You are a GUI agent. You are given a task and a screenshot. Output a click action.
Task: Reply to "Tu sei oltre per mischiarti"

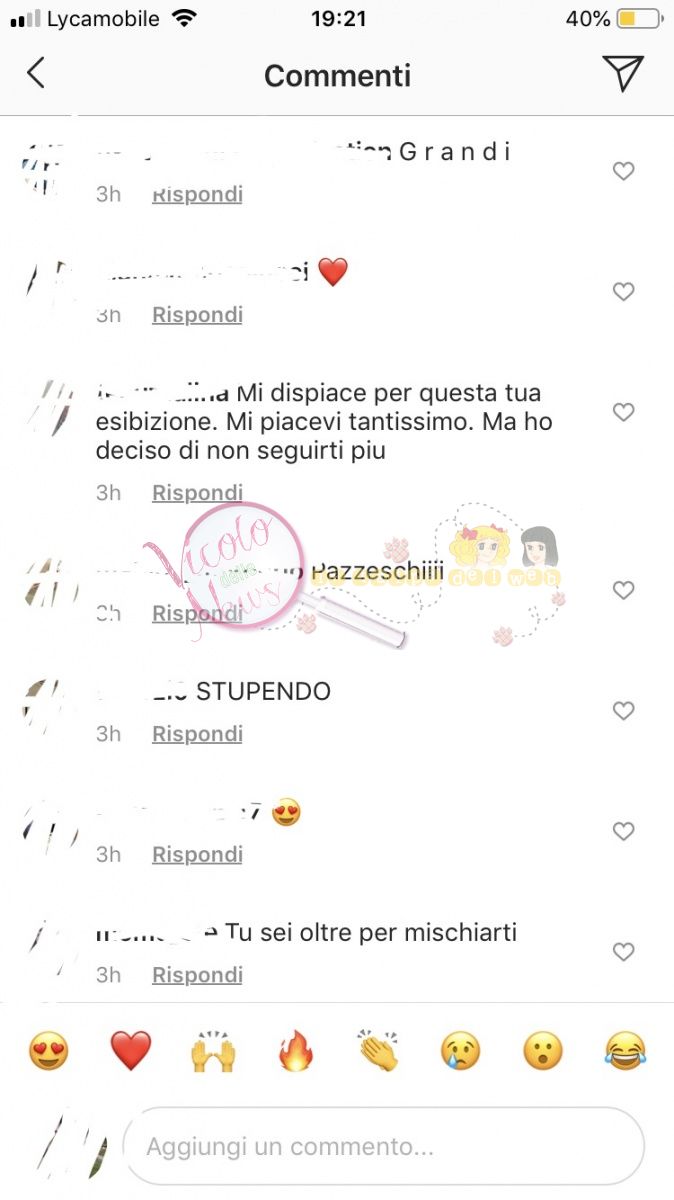point(197,974)
